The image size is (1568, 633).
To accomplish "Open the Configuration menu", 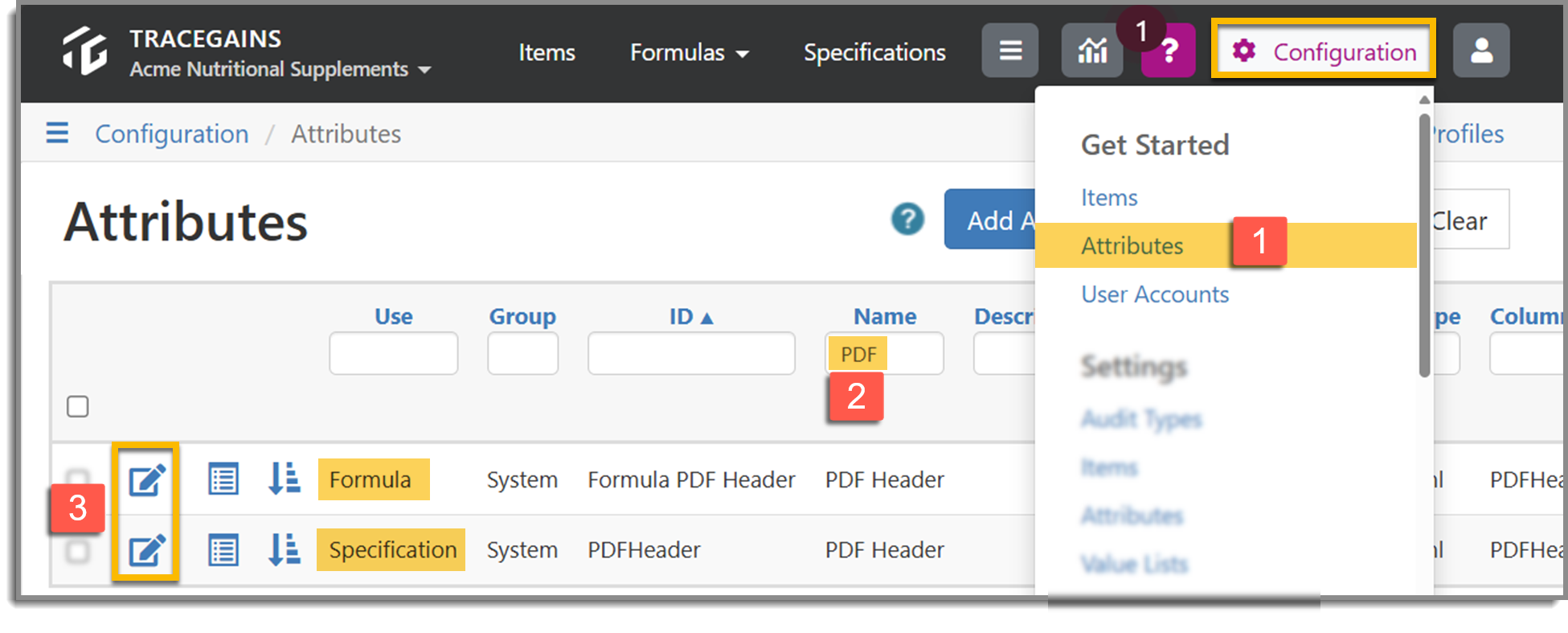I will (x=1324, y=51).
